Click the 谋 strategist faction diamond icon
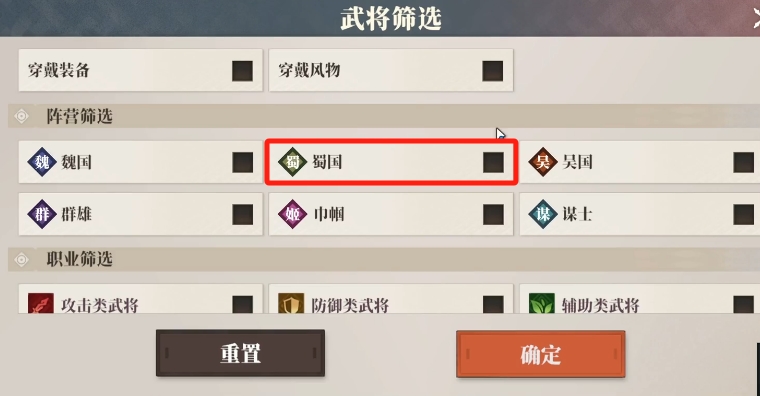Viewport: 760px width, 396px height. 543,214
